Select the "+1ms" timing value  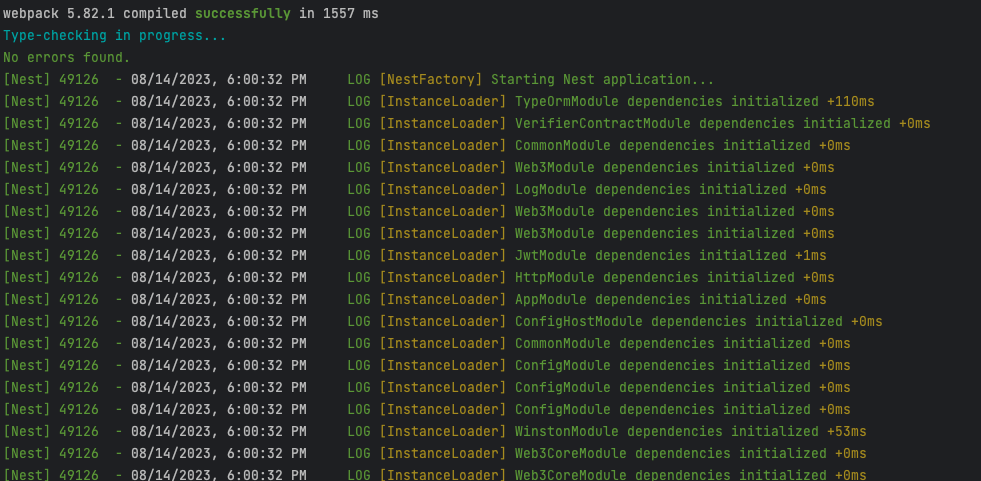811,255
